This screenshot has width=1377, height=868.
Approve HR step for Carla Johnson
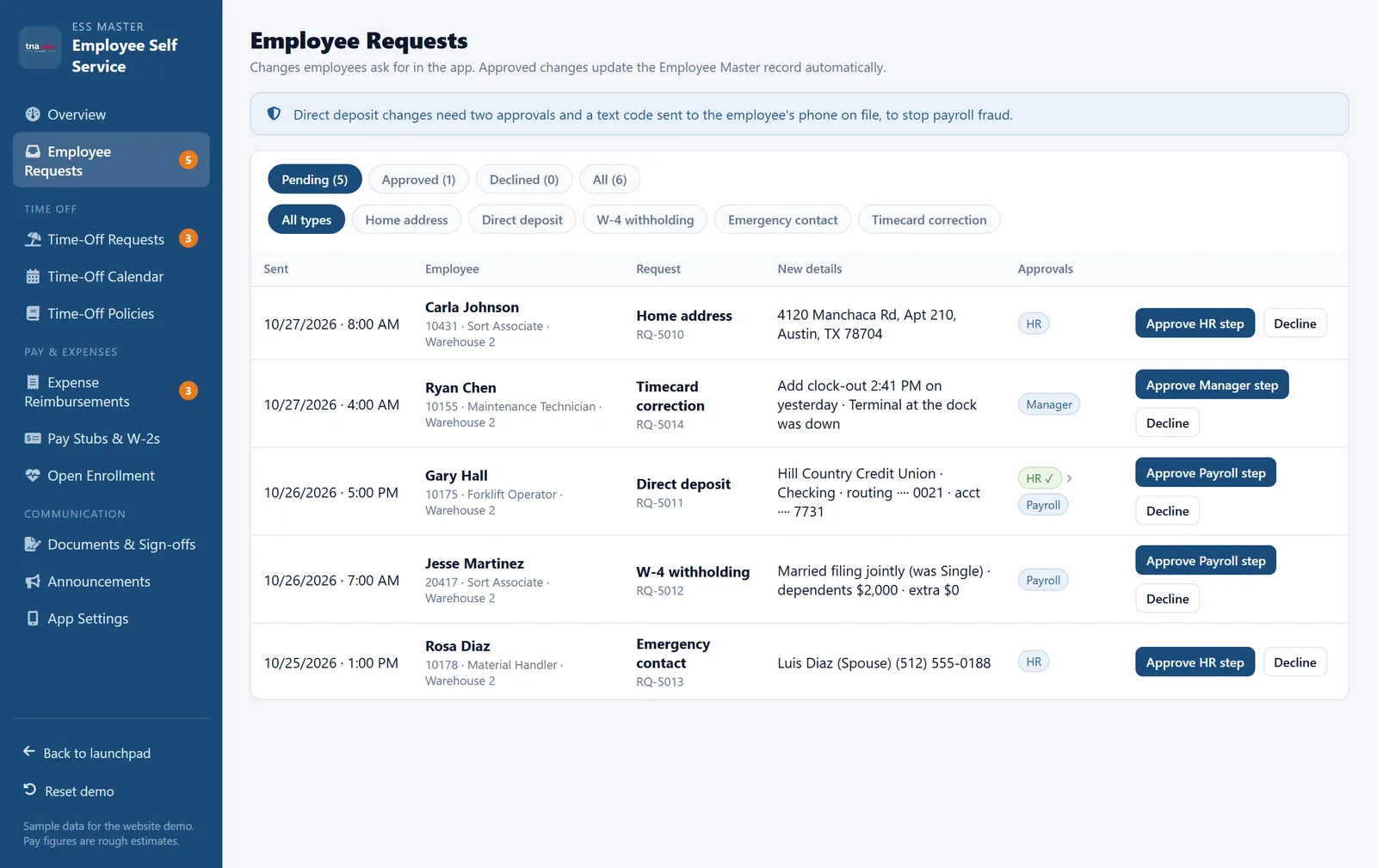point(1195,323)
